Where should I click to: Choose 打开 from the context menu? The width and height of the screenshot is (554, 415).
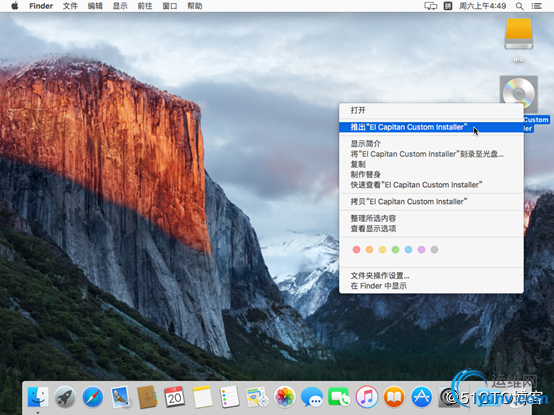point(431,110)
